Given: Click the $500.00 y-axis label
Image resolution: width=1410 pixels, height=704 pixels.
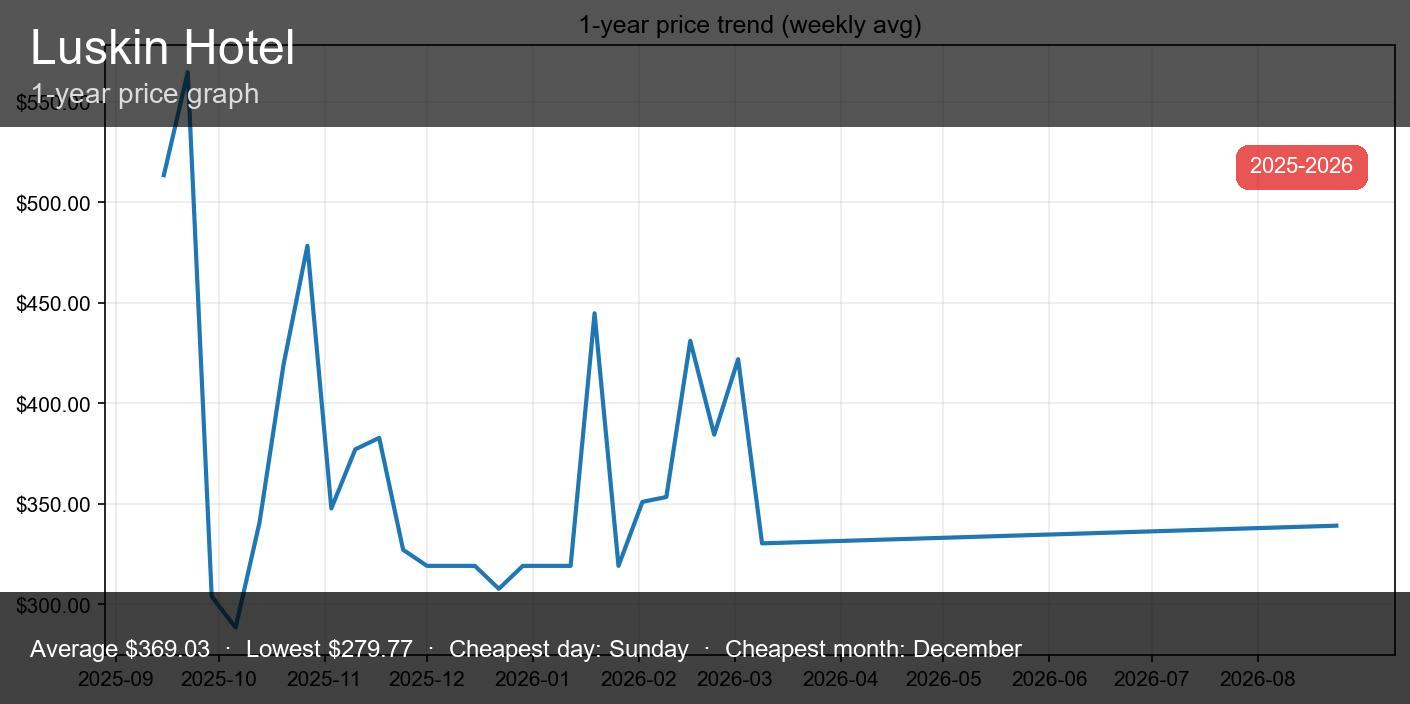Looking at the screenshot, I should 53,204.
